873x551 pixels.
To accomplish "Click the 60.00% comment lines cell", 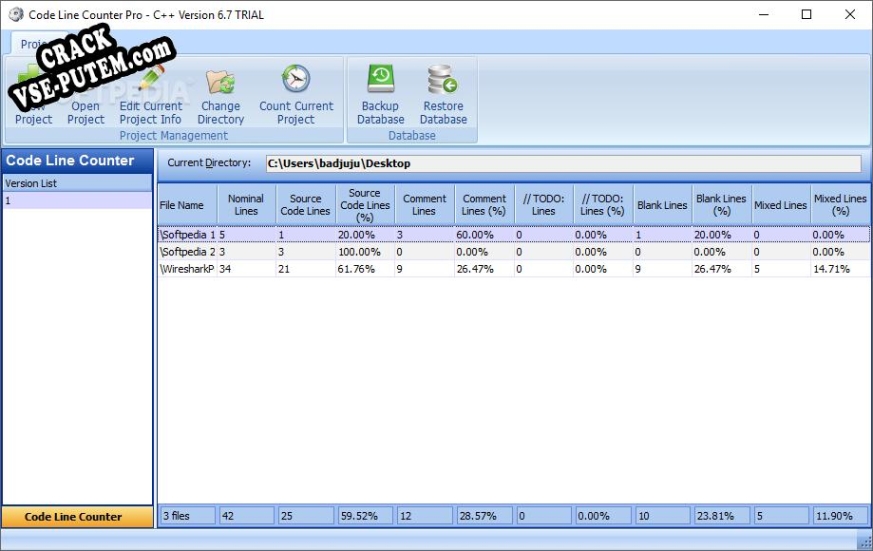I will pos(484,234).
